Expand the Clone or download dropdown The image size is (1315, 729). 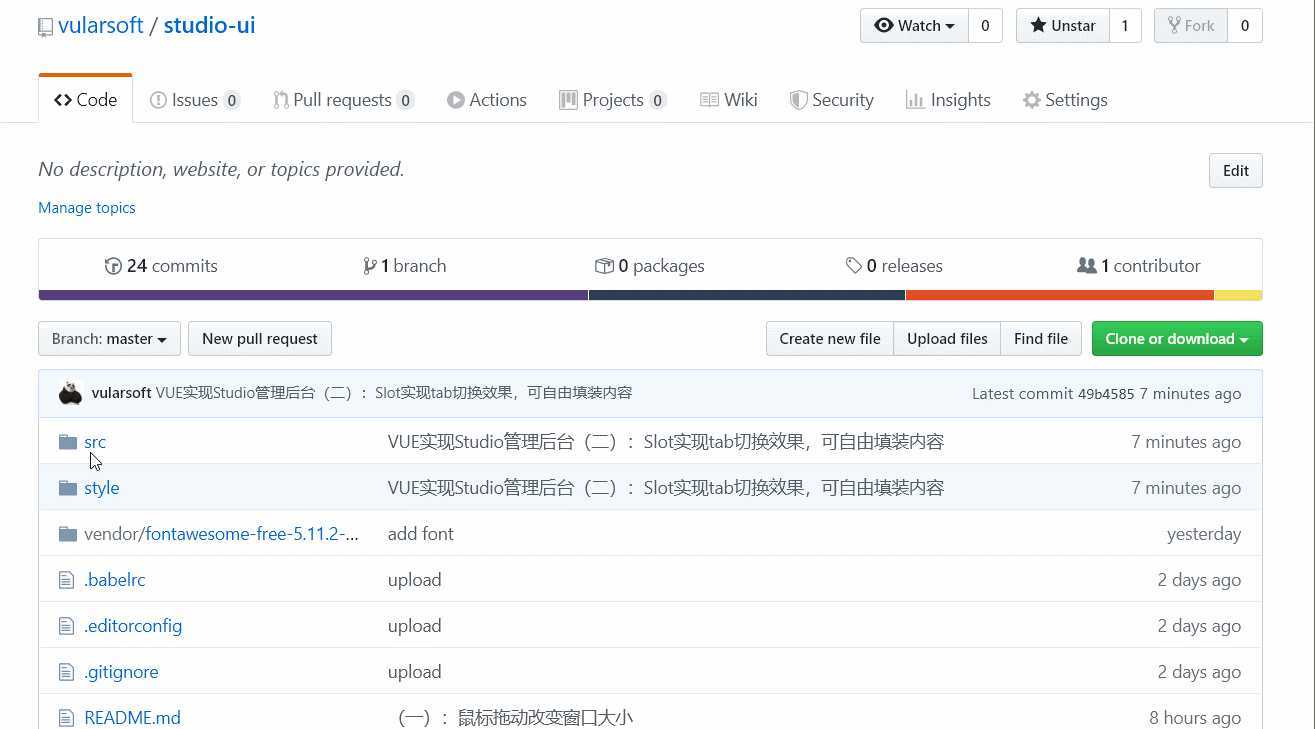tap(1177, 339)
